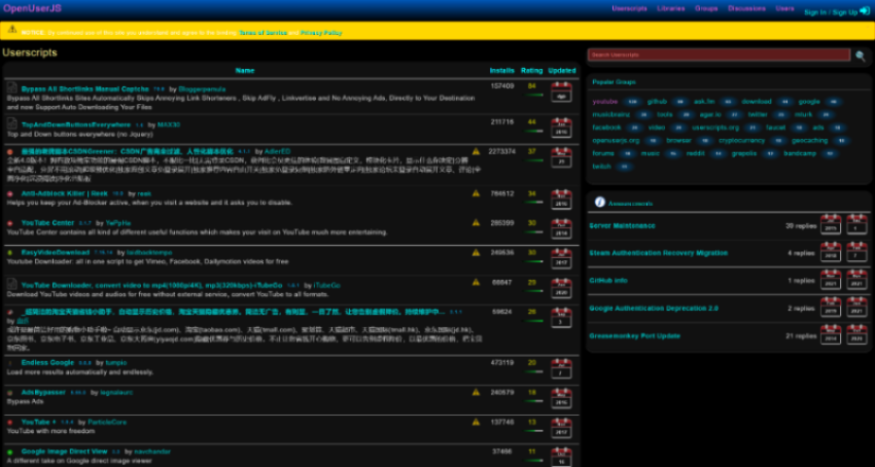Open Steam Authentication Recovery Migration announcement
The height and width of the screenshot is (467, 875).
(658, 253)
